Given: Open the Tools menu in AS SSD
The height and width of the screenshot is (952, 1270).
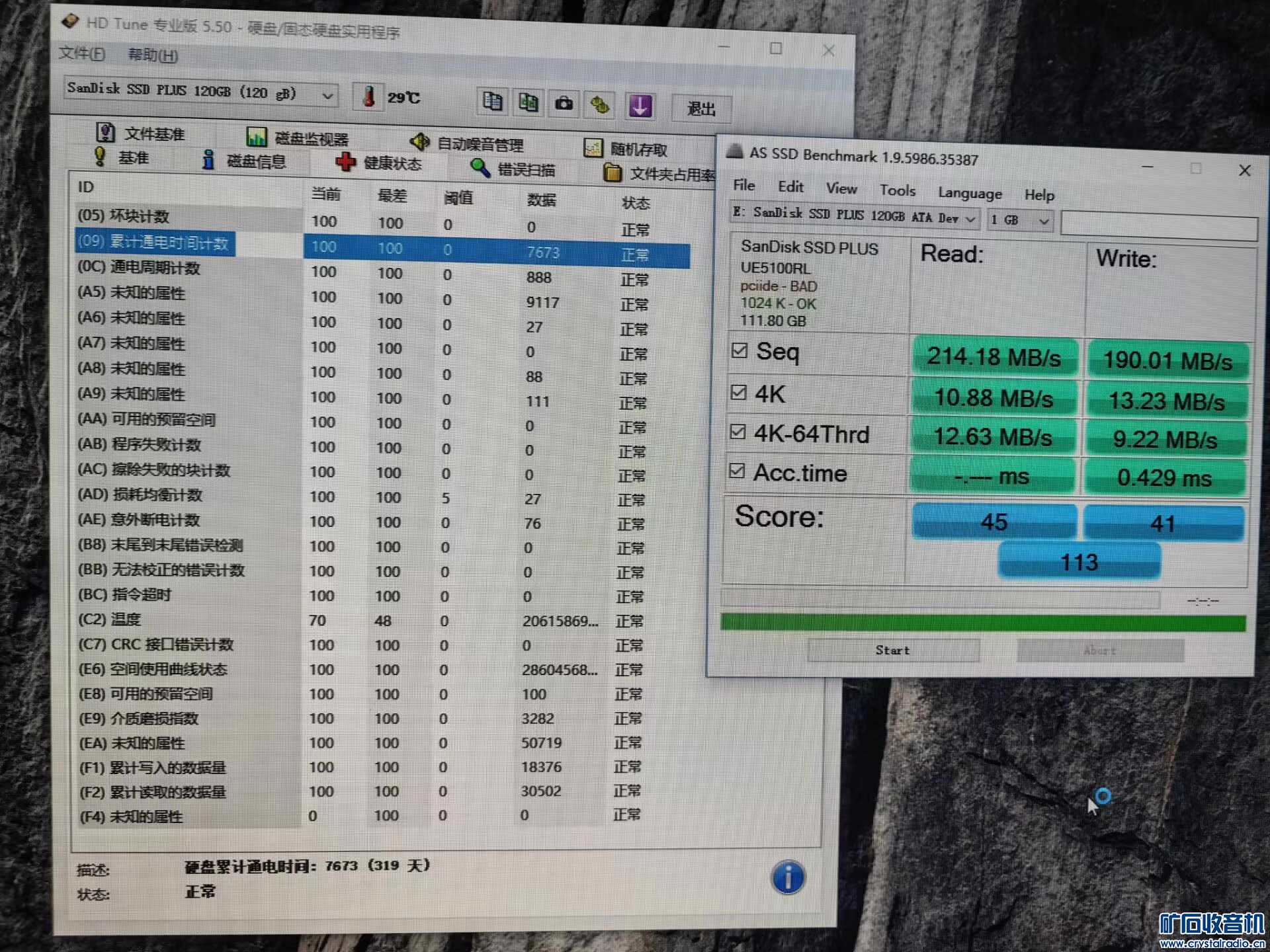Looking at the screenshot, I should (x=898, y=190).
